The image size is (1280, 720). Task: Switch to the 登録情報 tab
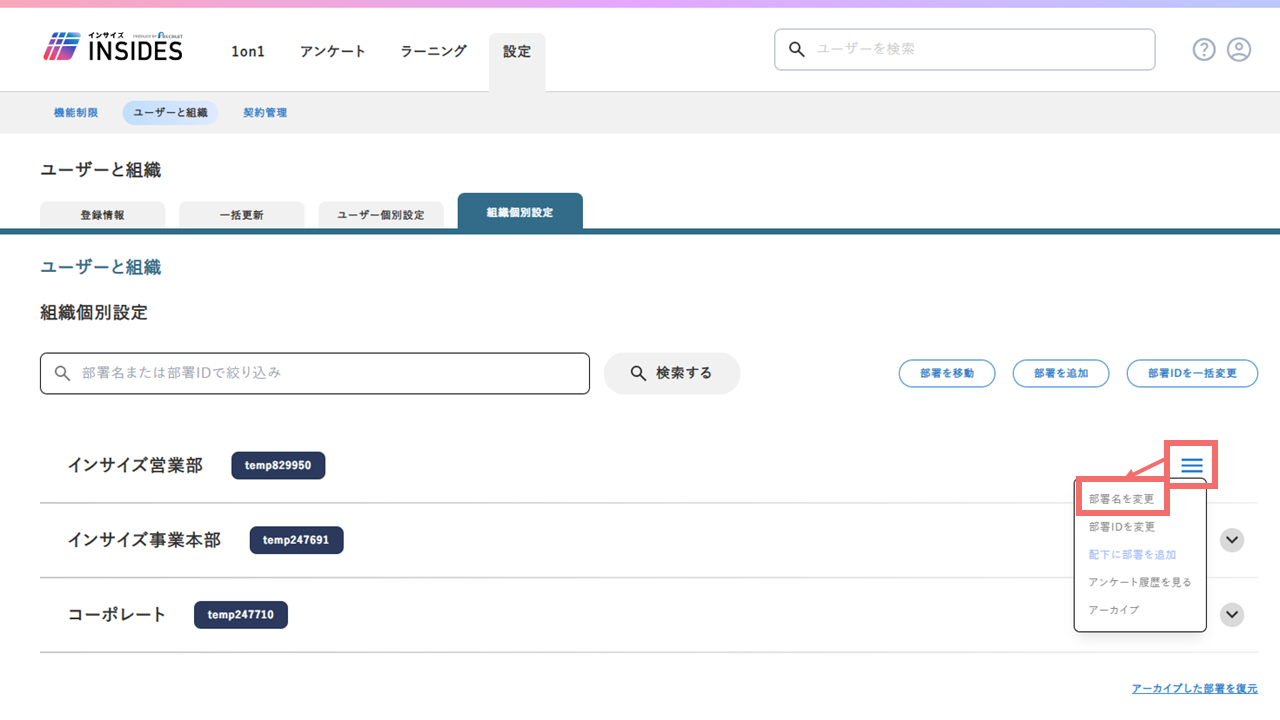click(x=102, y=215)
